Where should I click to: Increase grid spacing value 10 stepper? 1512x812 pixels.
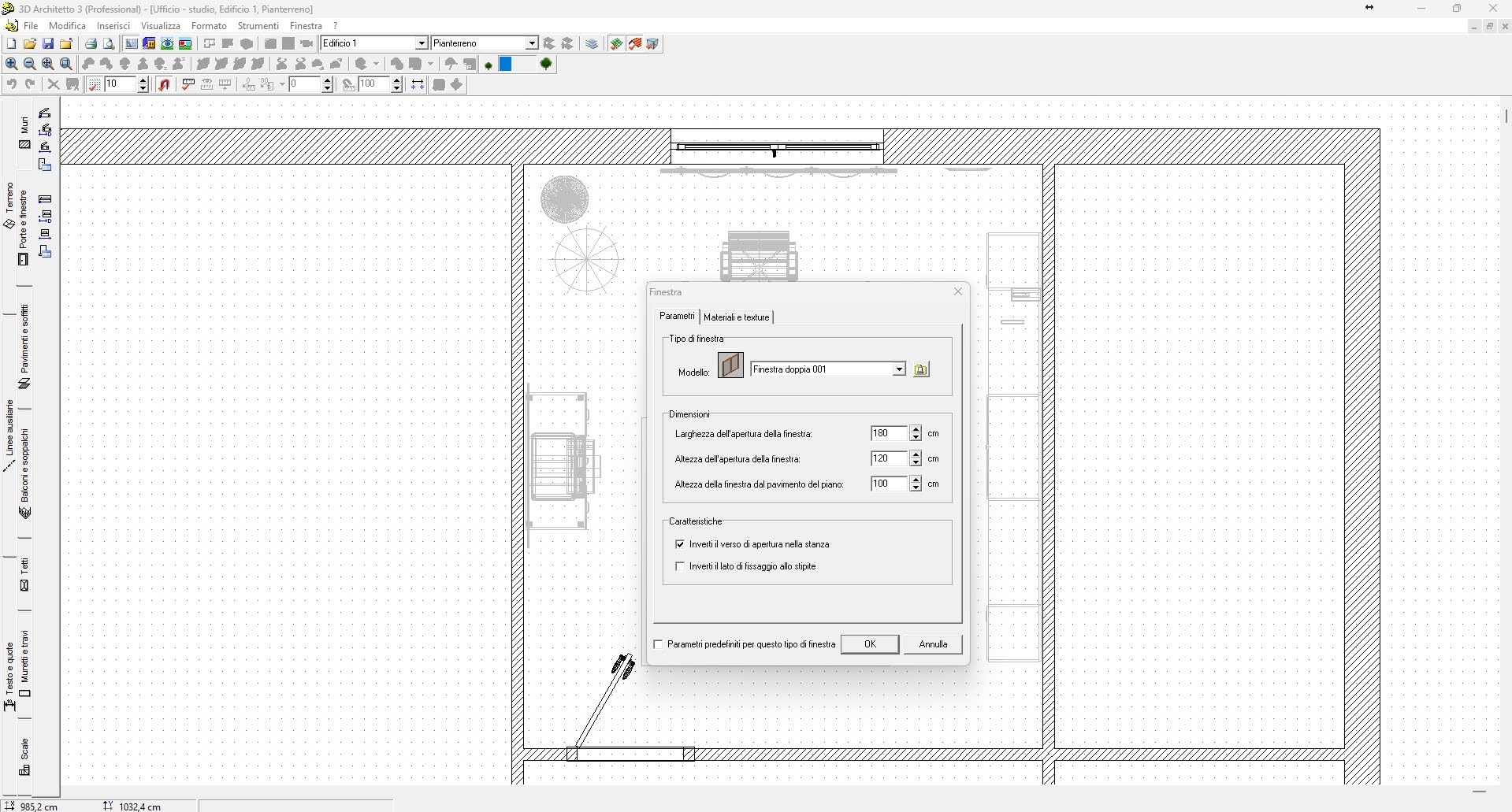(x=143, y=81)
